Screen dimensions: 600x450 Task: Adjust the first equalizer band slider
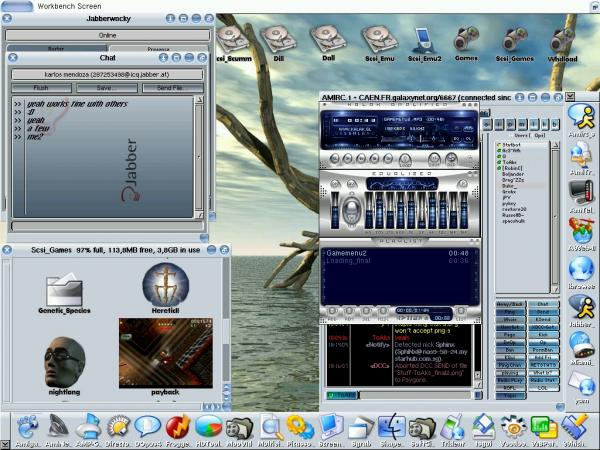point(369,211)
